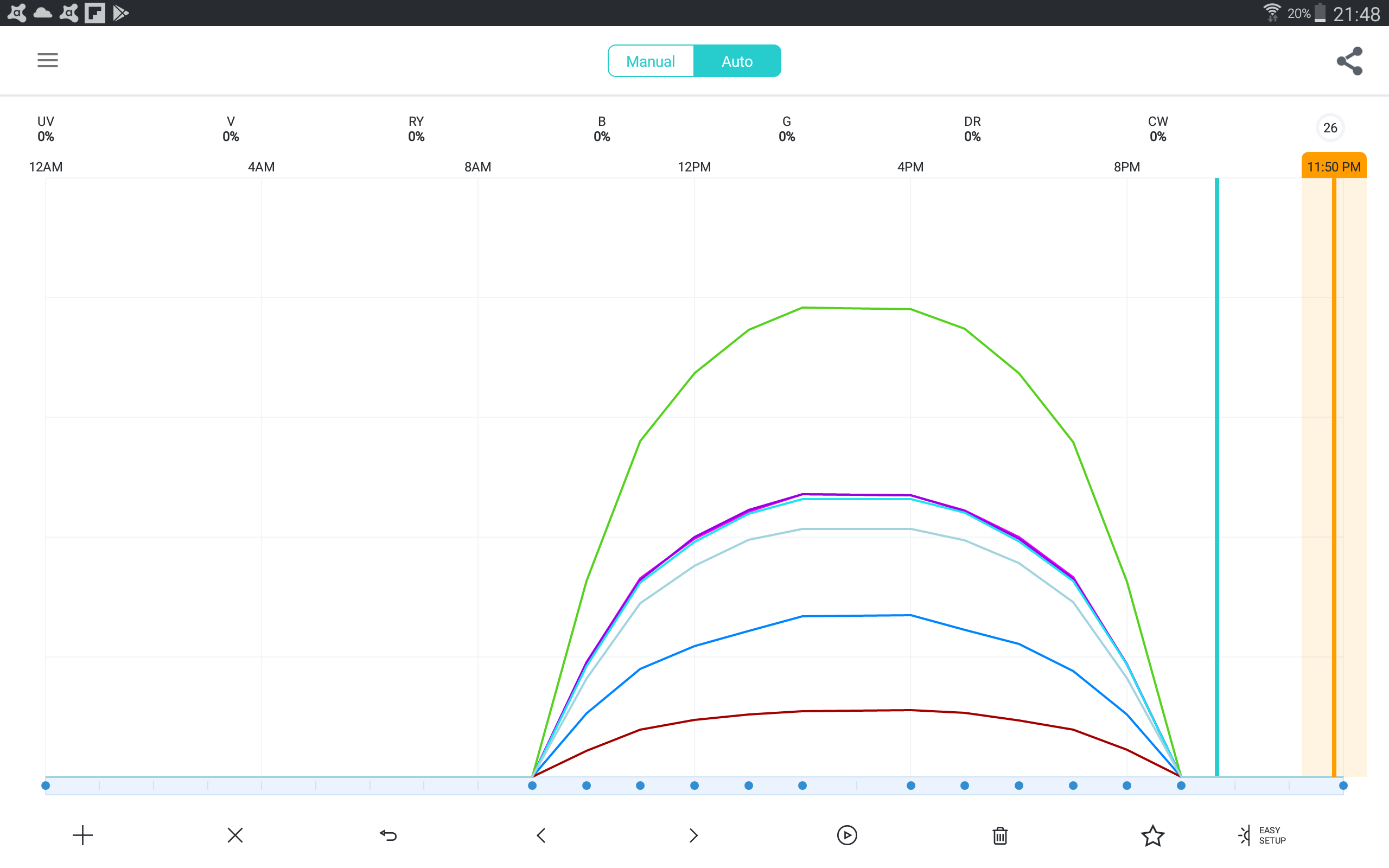Tap the 26 temperature badge
The width and height of the screenshot is (1389, 868).
tap(1330, 128)
